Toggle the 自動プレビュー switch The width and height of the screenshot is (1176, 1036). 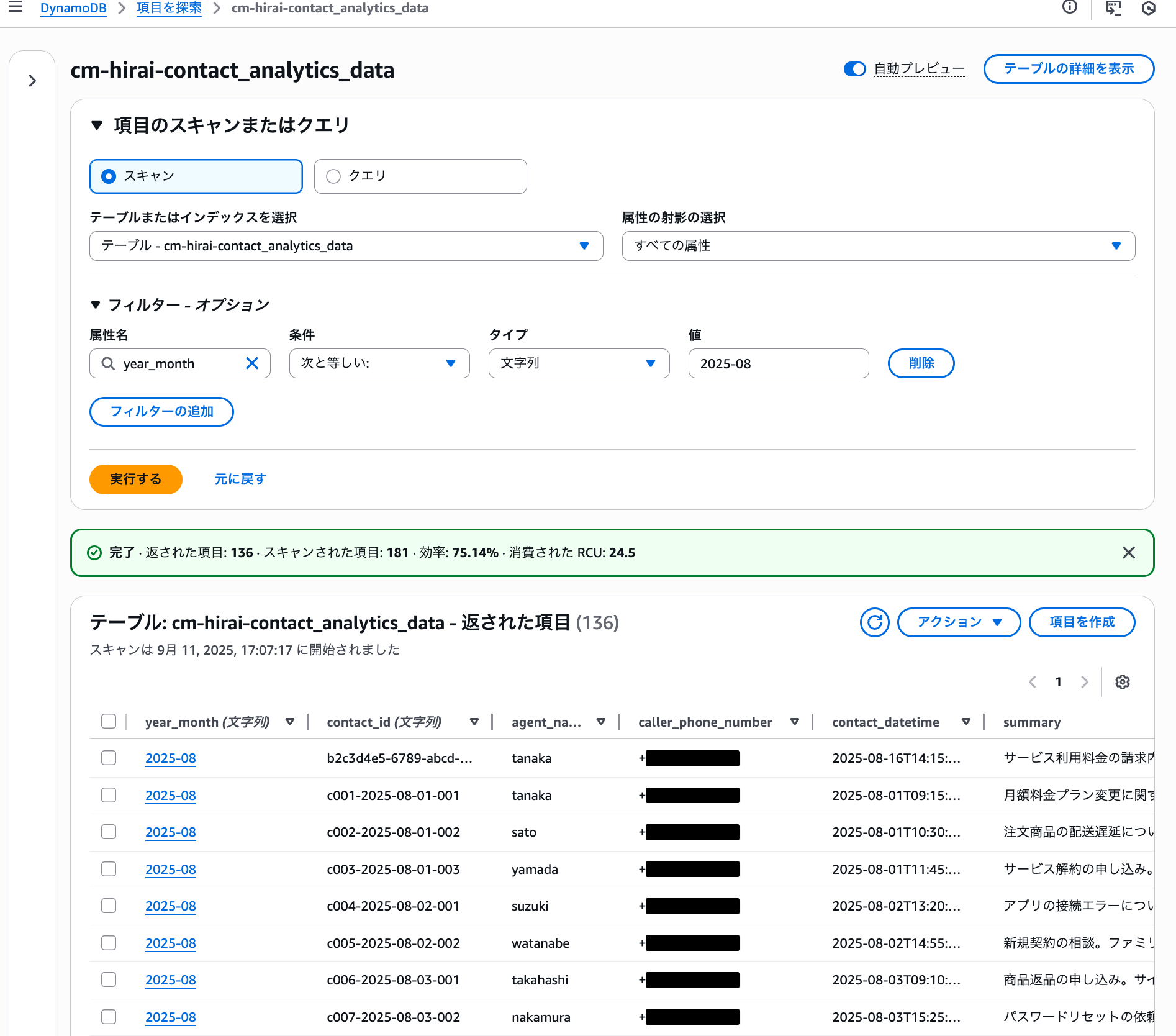point(855,69)
